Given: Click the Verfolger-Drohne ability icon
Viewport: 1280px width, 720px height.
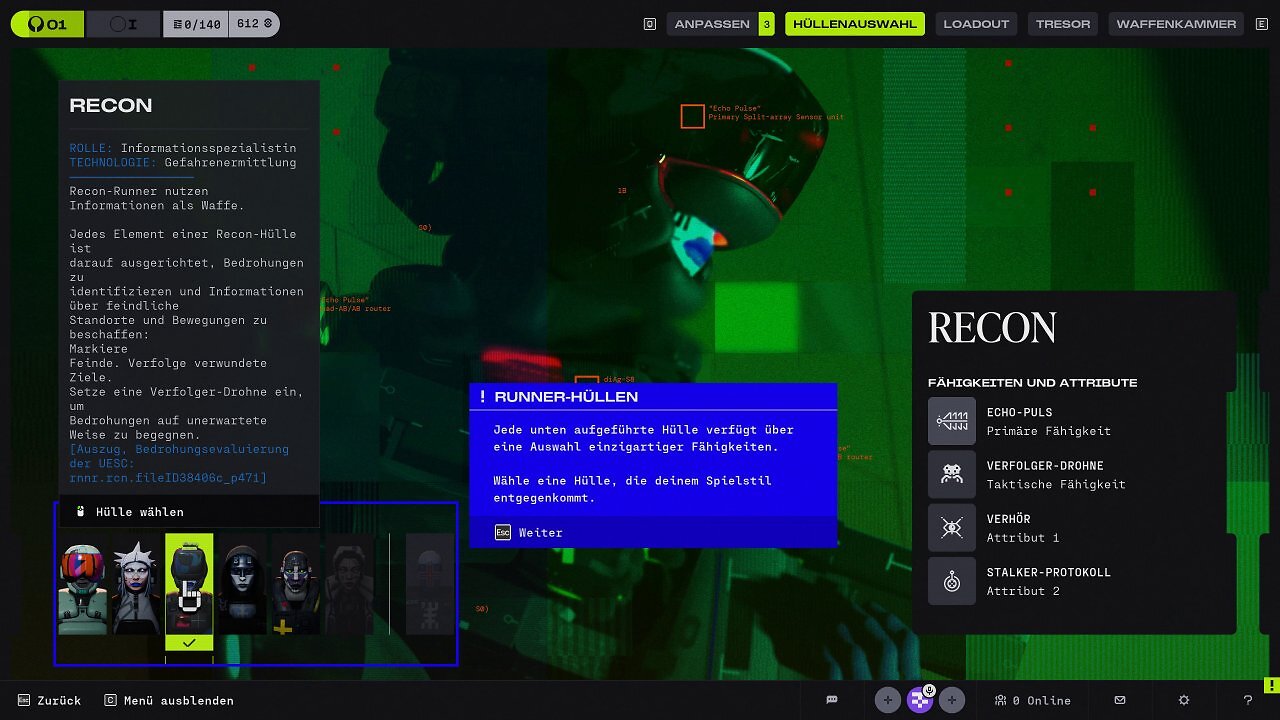Looking at the screenshot, I should tap(952, 474).
